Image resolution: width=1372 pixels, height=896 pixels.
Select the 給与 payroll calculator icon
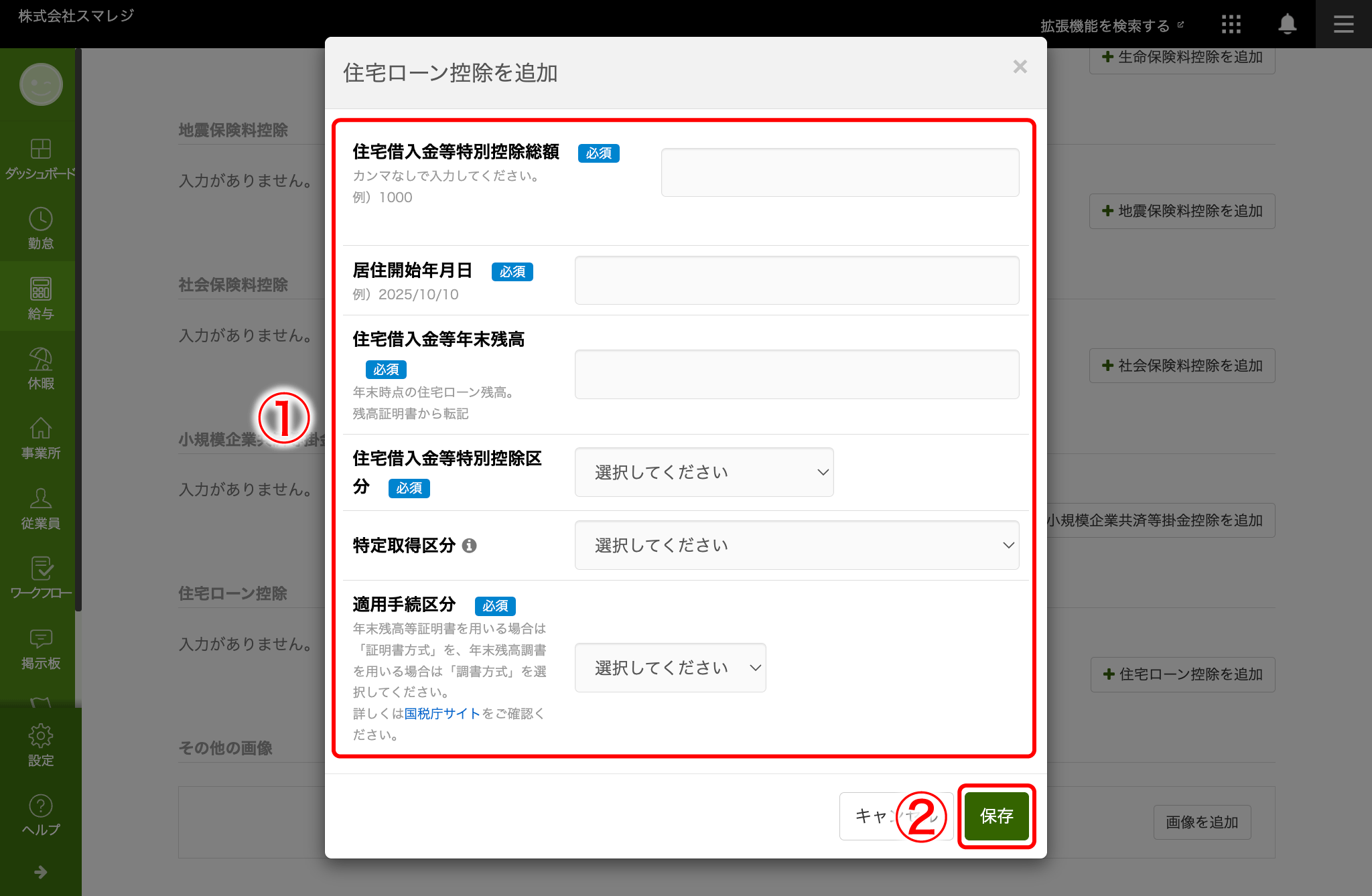[x=40, y=289]
